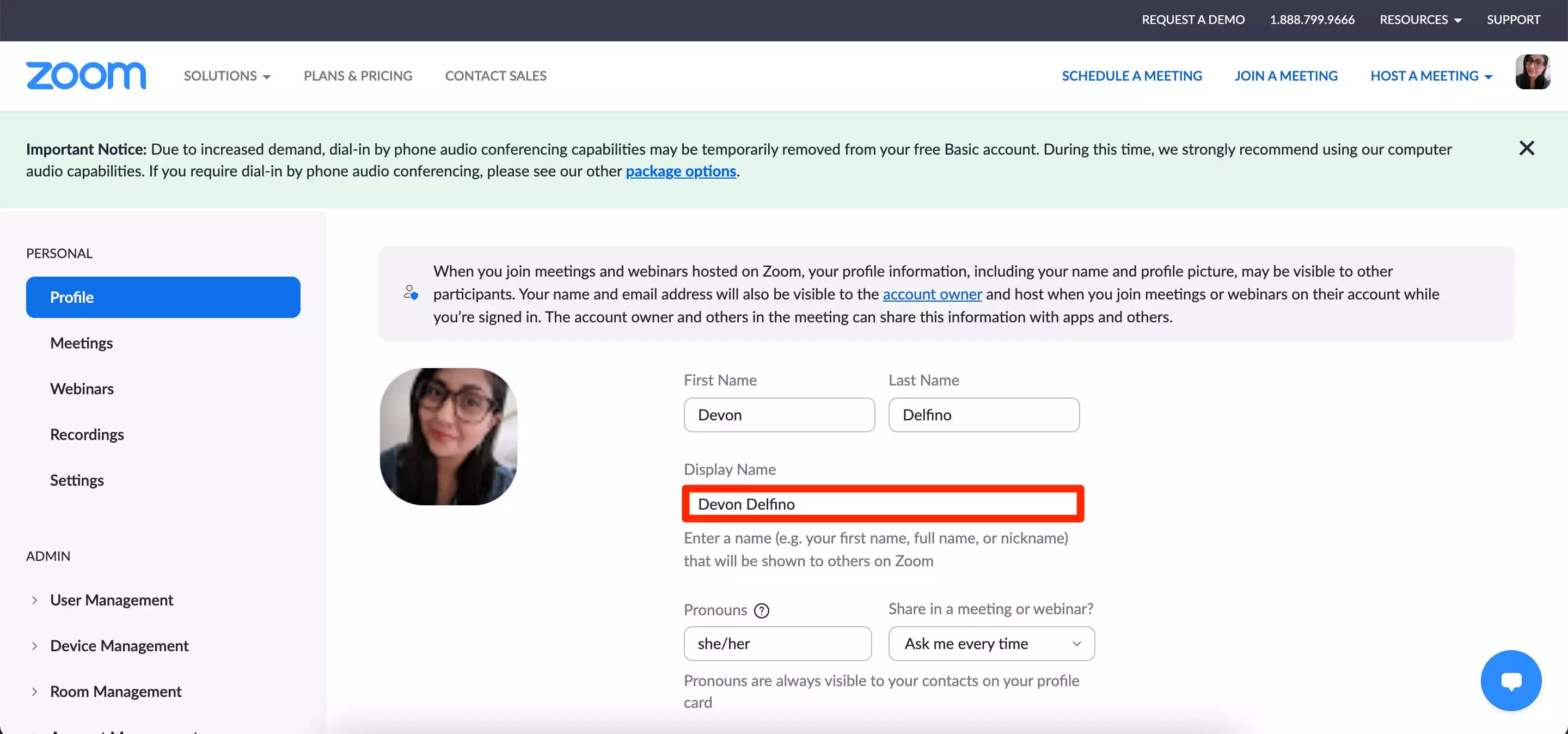Image resolution: width=1568 pixels, height=734 pixels.
Task: Open the package options link
Action: [x=681, y=171]
